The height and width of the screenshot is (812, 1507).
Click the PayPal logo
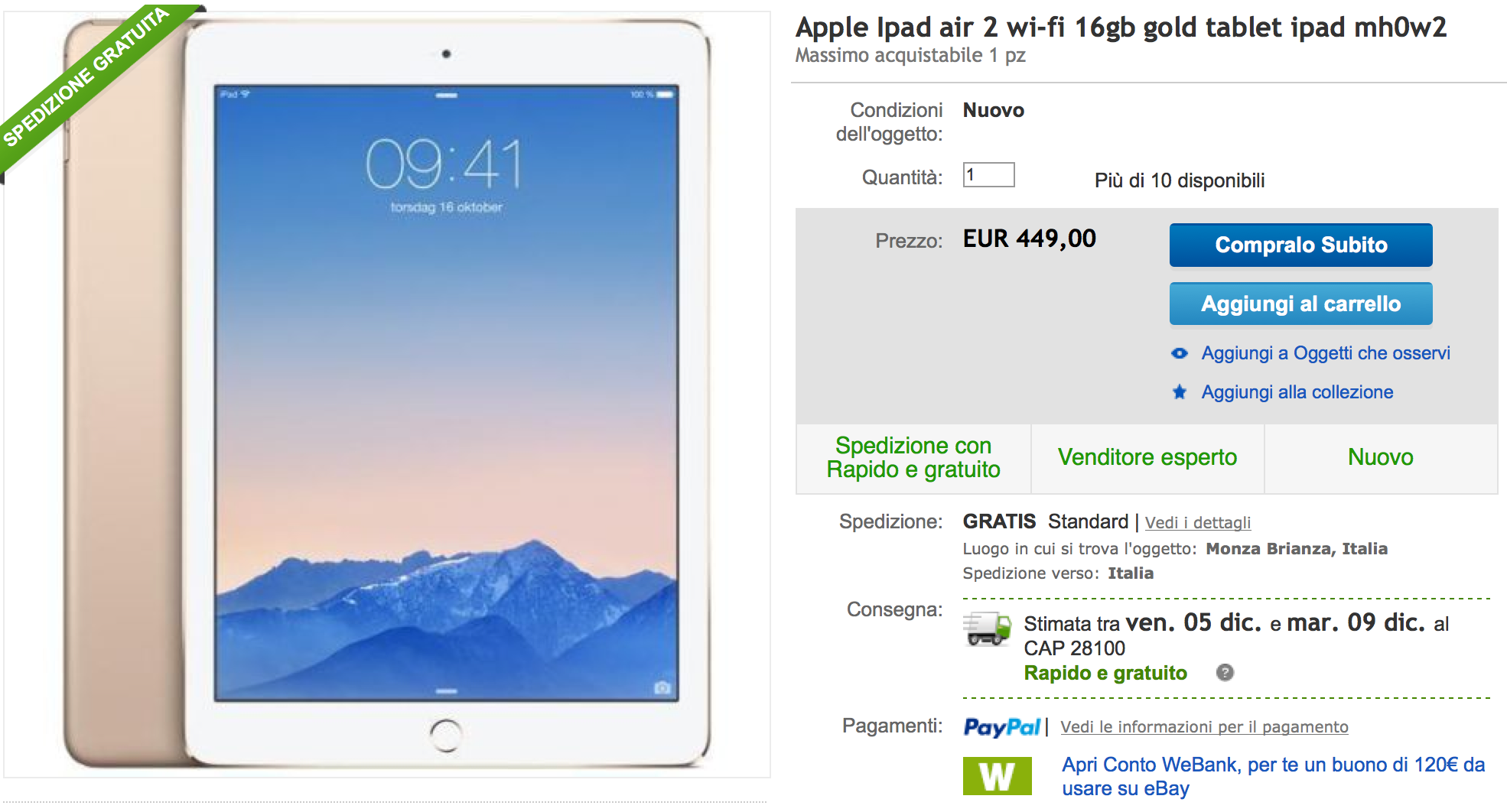coord(1002,726)
